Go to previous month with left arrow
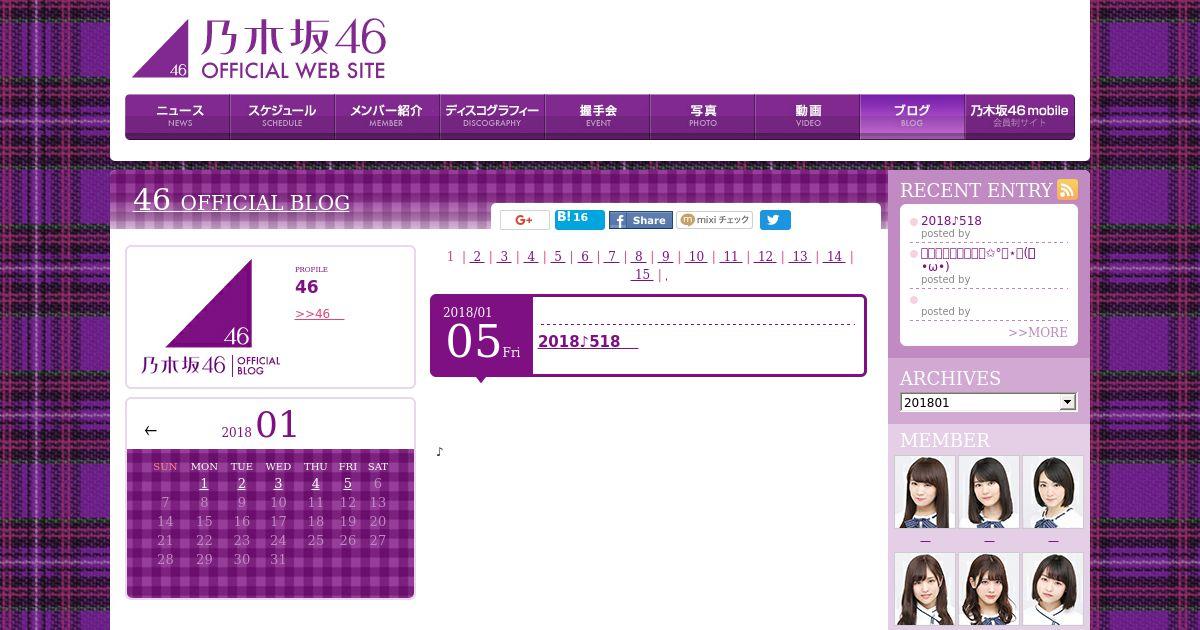 pyautogui.click(x=150, y=431)
